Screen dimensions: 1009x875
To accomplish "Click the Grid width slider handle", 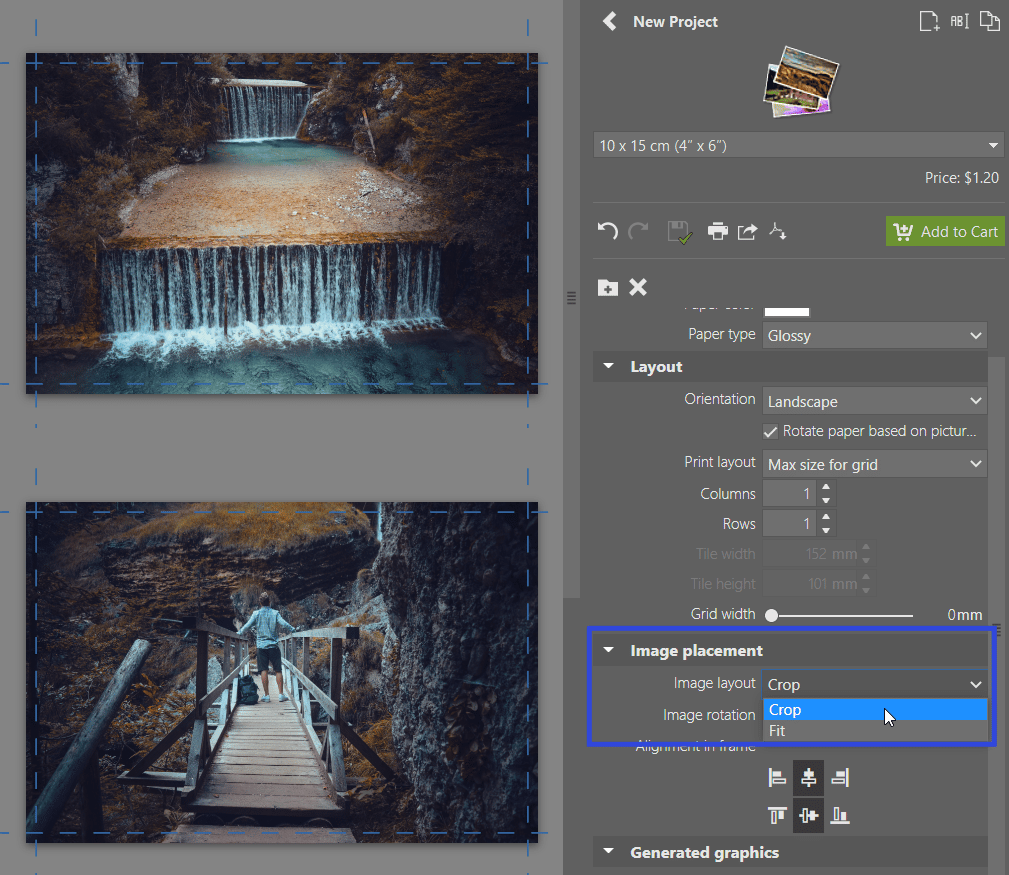I will pos(771,615).
